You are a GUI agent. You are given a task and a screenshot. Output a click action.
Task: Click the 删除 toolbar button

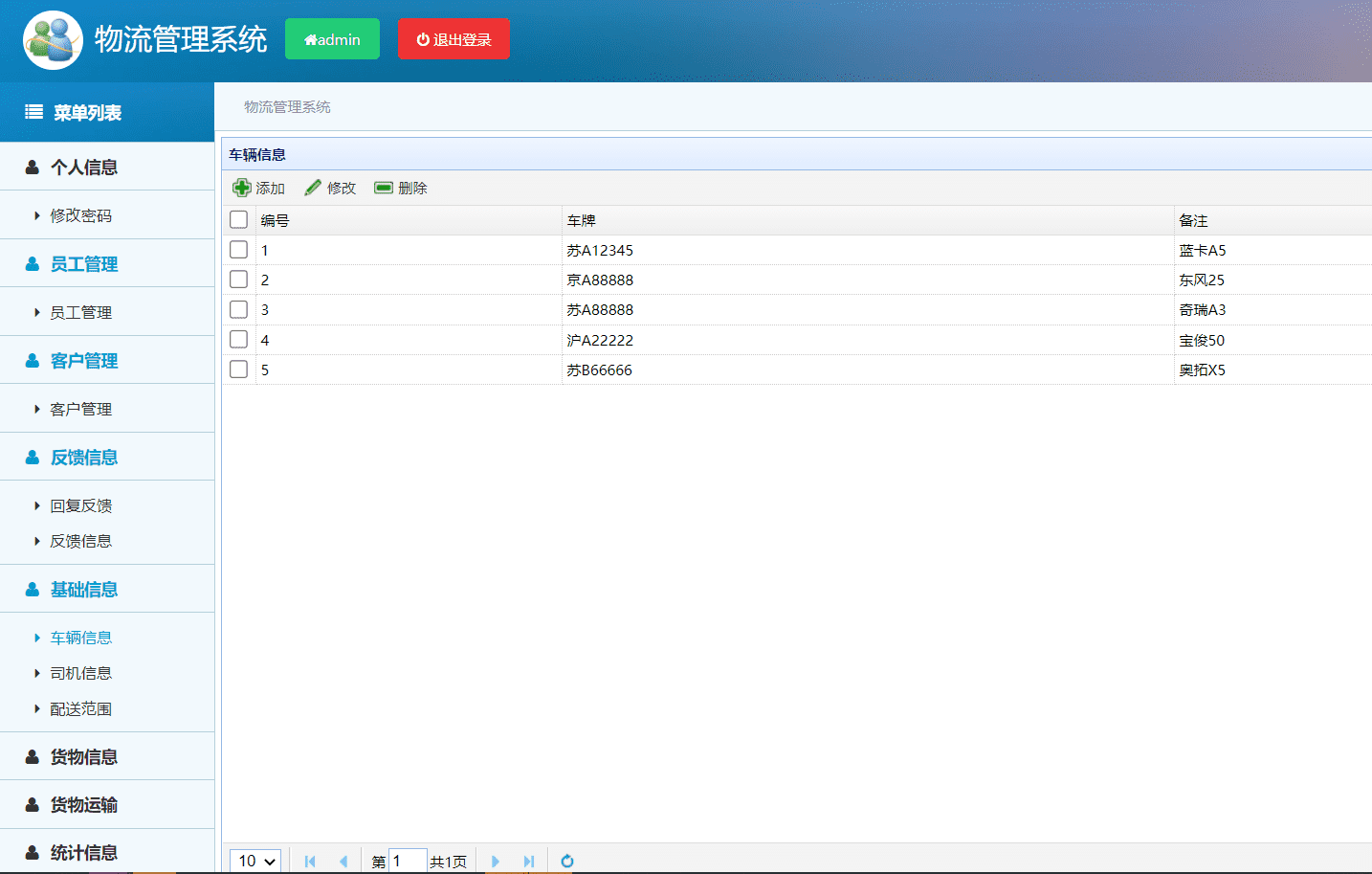401,188
